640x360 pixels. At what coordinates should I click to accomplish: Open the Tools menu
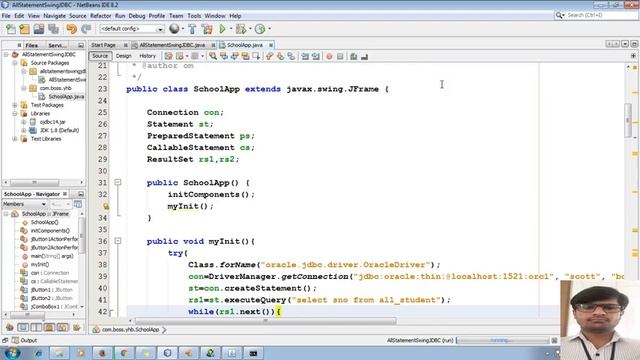[x=194, y=16]
